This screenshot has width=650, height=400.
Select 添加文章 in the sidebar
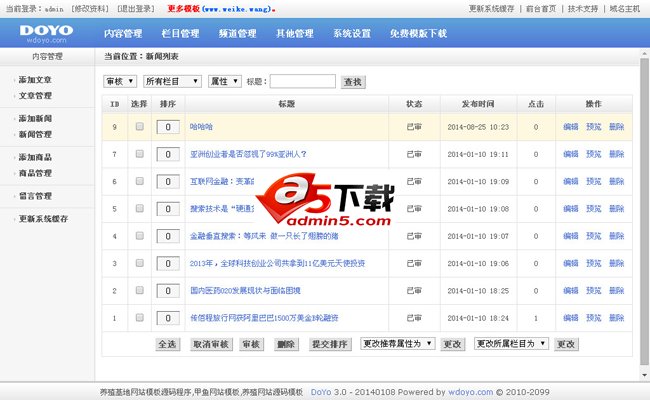tap(35, 80)
